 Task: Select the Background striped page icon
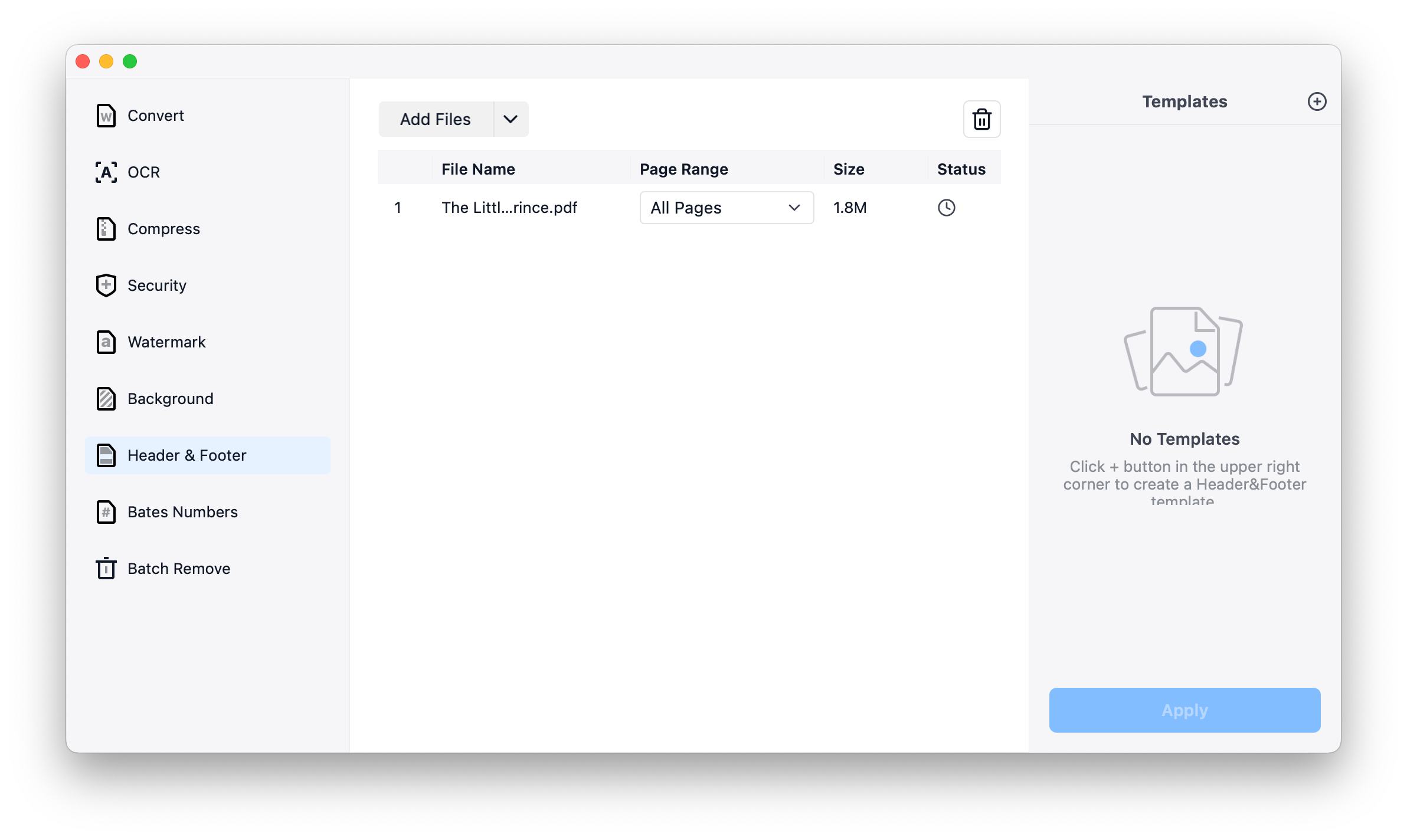pyautogui.click(x=106, y=399)
